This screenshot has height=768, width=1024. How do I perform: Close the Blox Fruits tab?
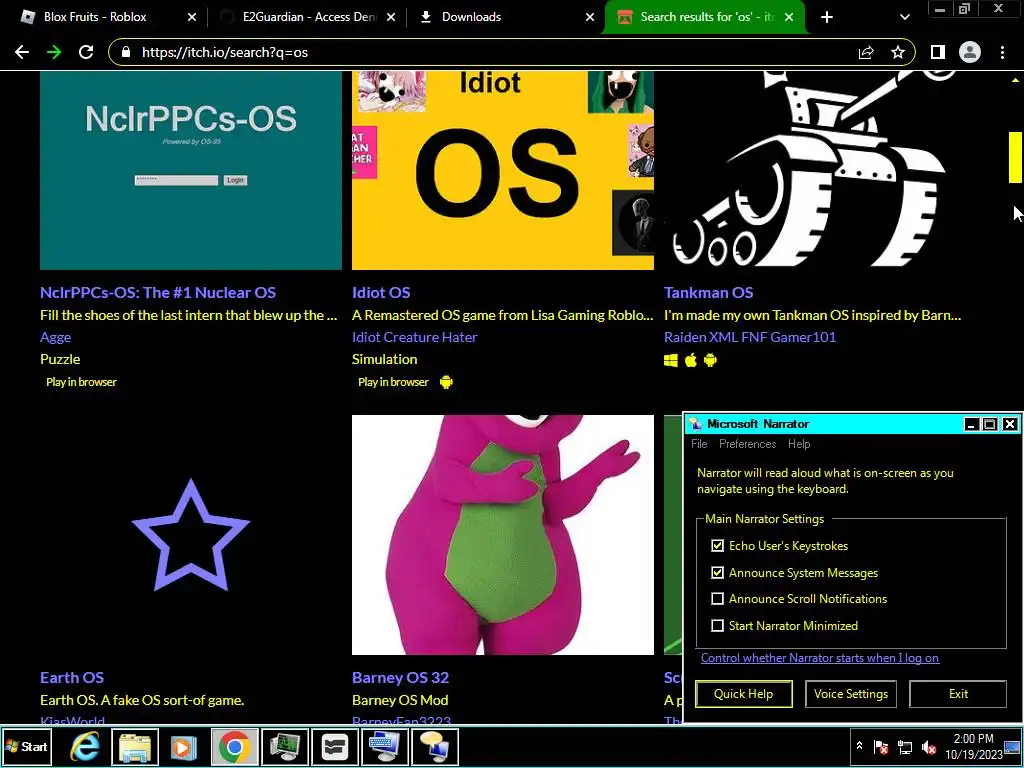[x=191, y=17]
